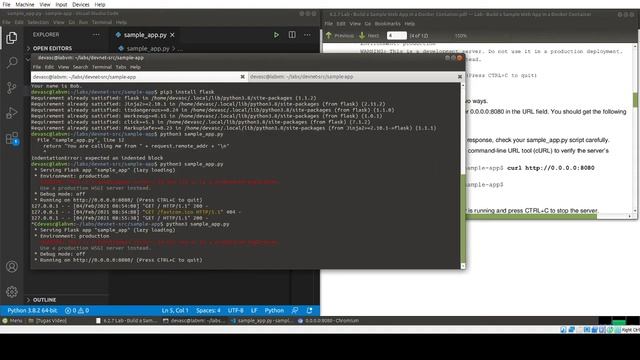Image resolution: width=640 pixels, height=360 pixels.
Task: Open the Search icon in VS Code activity bar
Action: tap(12, 63)
